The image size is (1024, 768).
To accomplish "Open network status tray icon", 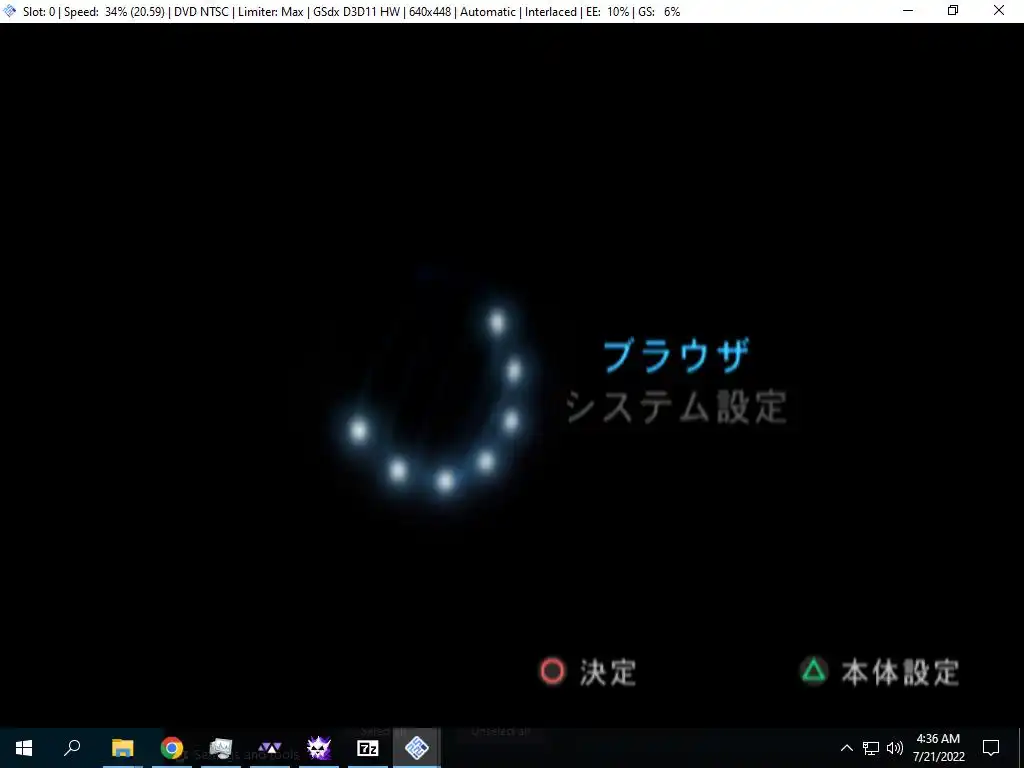I will [x=871, y=748].
